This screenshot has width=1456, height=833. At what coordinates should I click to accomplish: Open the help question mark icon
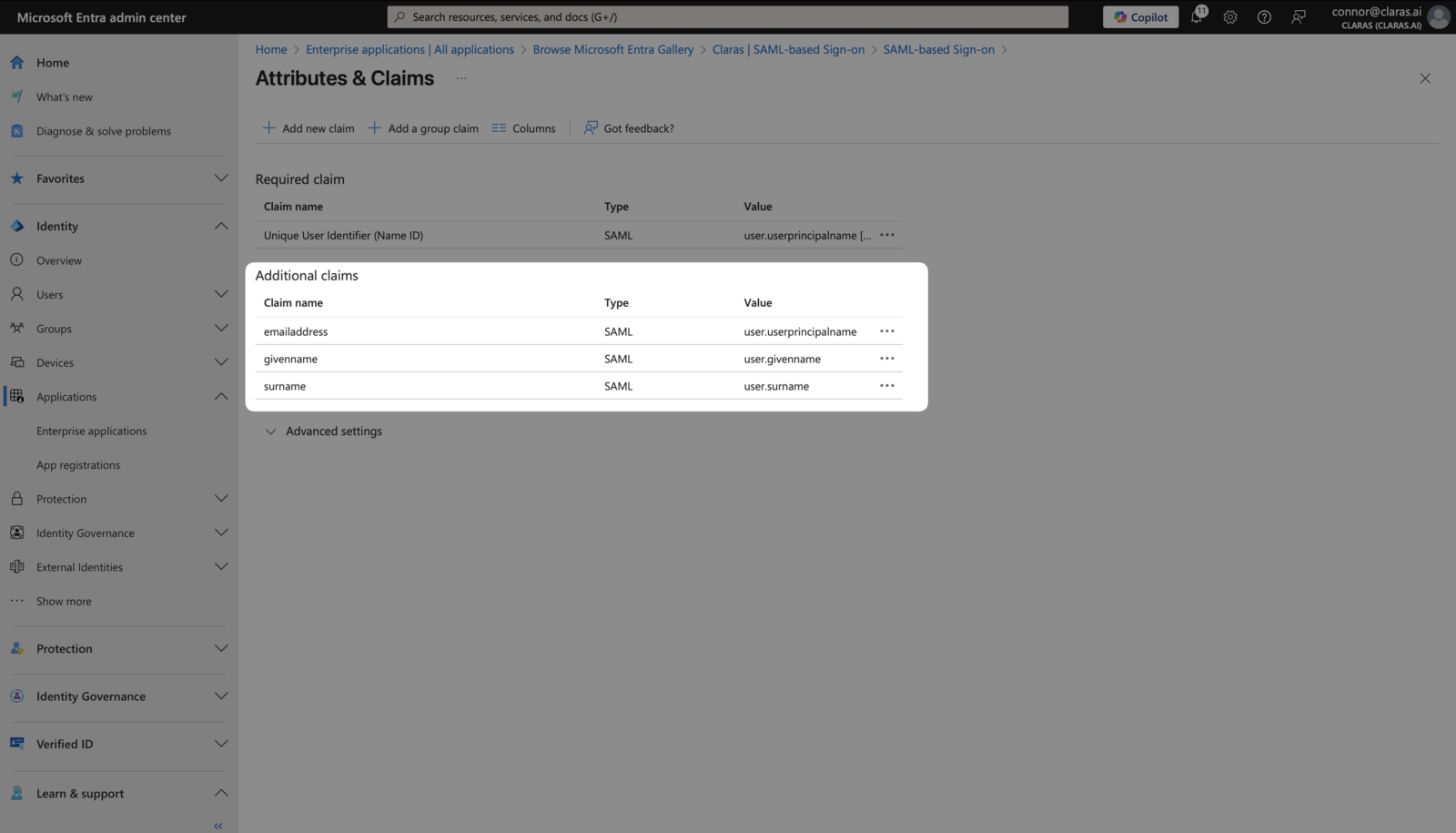(x=1264, y=16)
